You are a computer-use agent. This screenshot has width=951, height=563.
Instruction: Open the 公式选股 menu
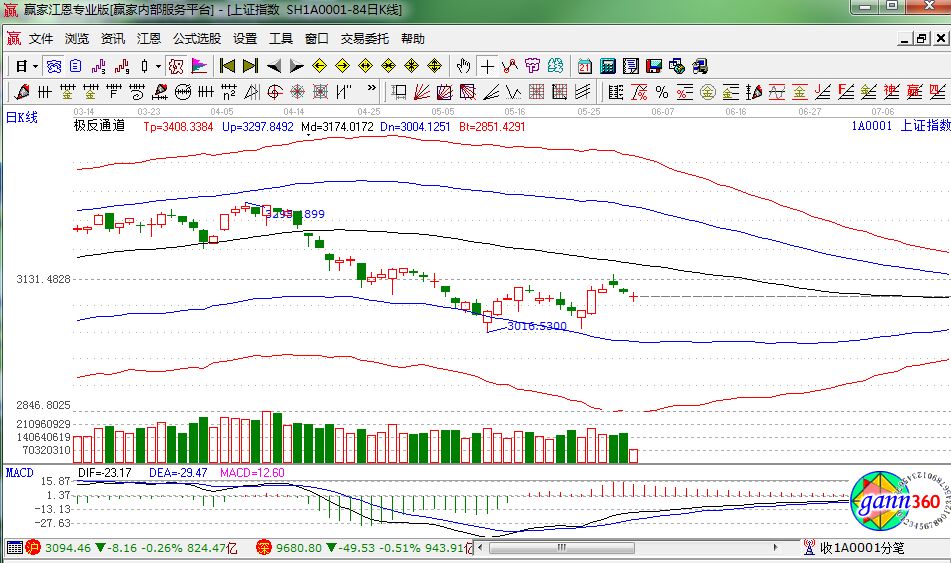197,39
